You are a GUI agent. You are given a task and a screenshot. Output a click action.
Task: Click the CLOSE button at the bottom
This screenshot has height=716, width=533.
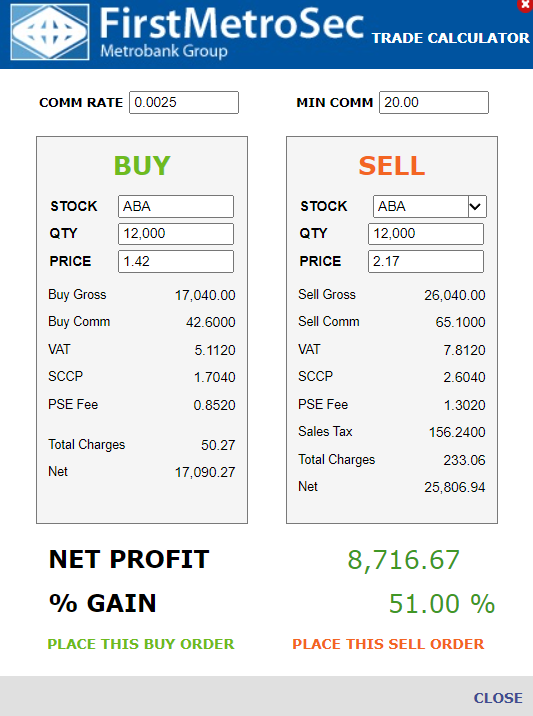(498, 698)
